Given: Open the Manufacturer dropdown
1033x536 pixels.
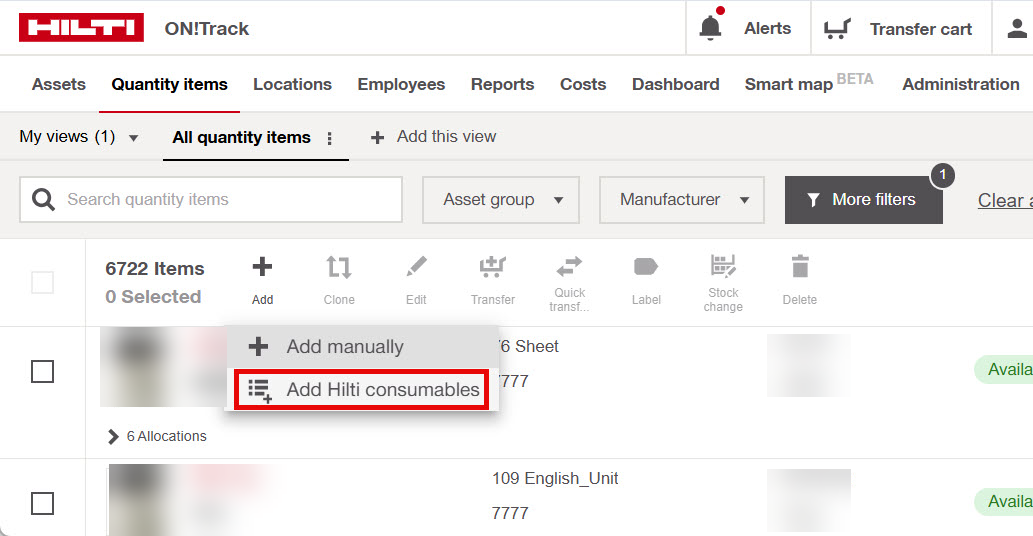Looking at the screenshot, I should coord(682,200).
